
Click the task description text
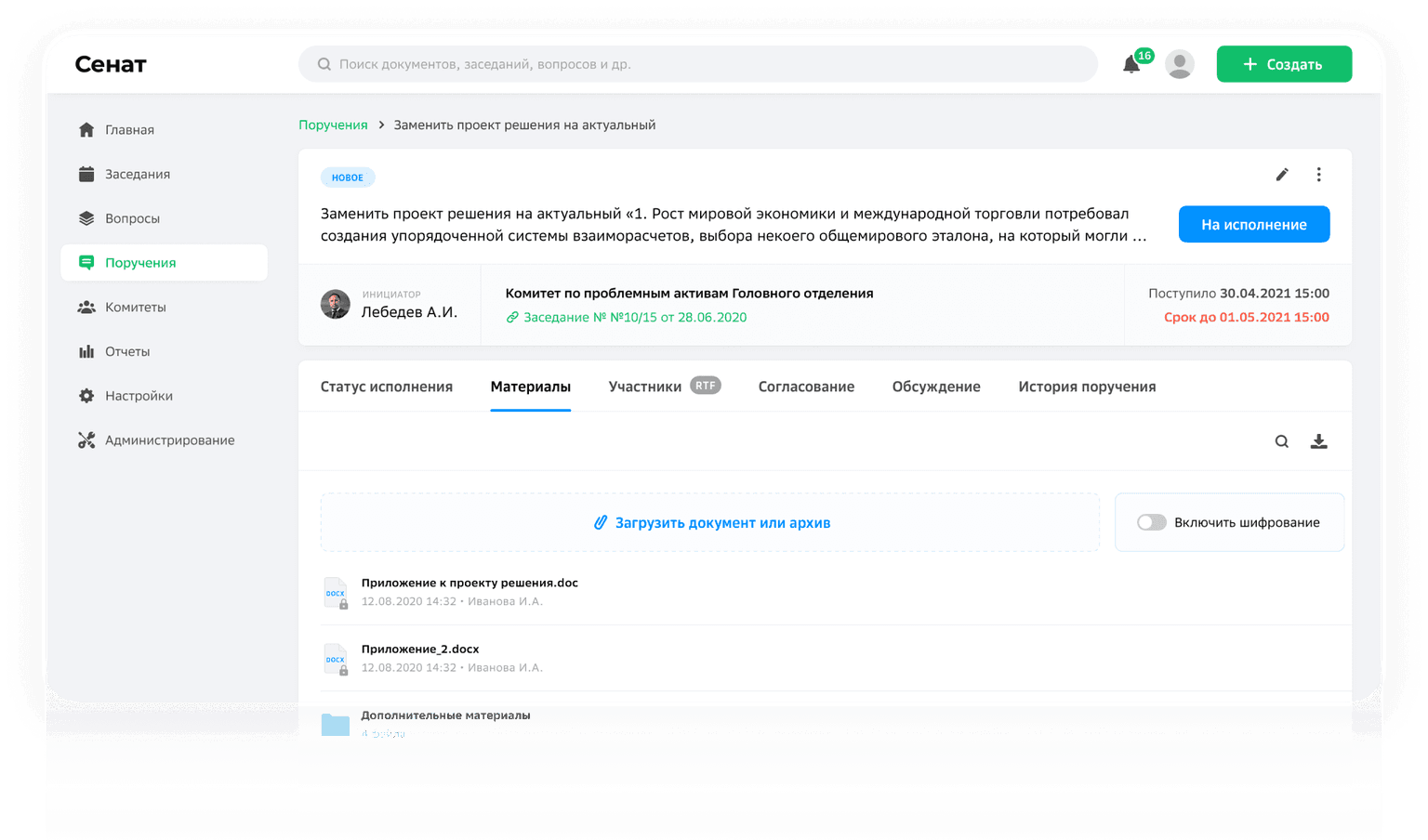734,225
